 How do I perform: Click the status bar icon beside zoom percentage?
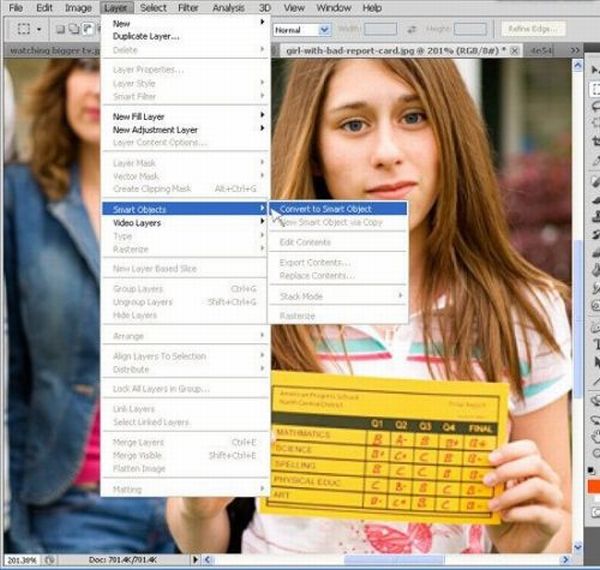[49, 560]
